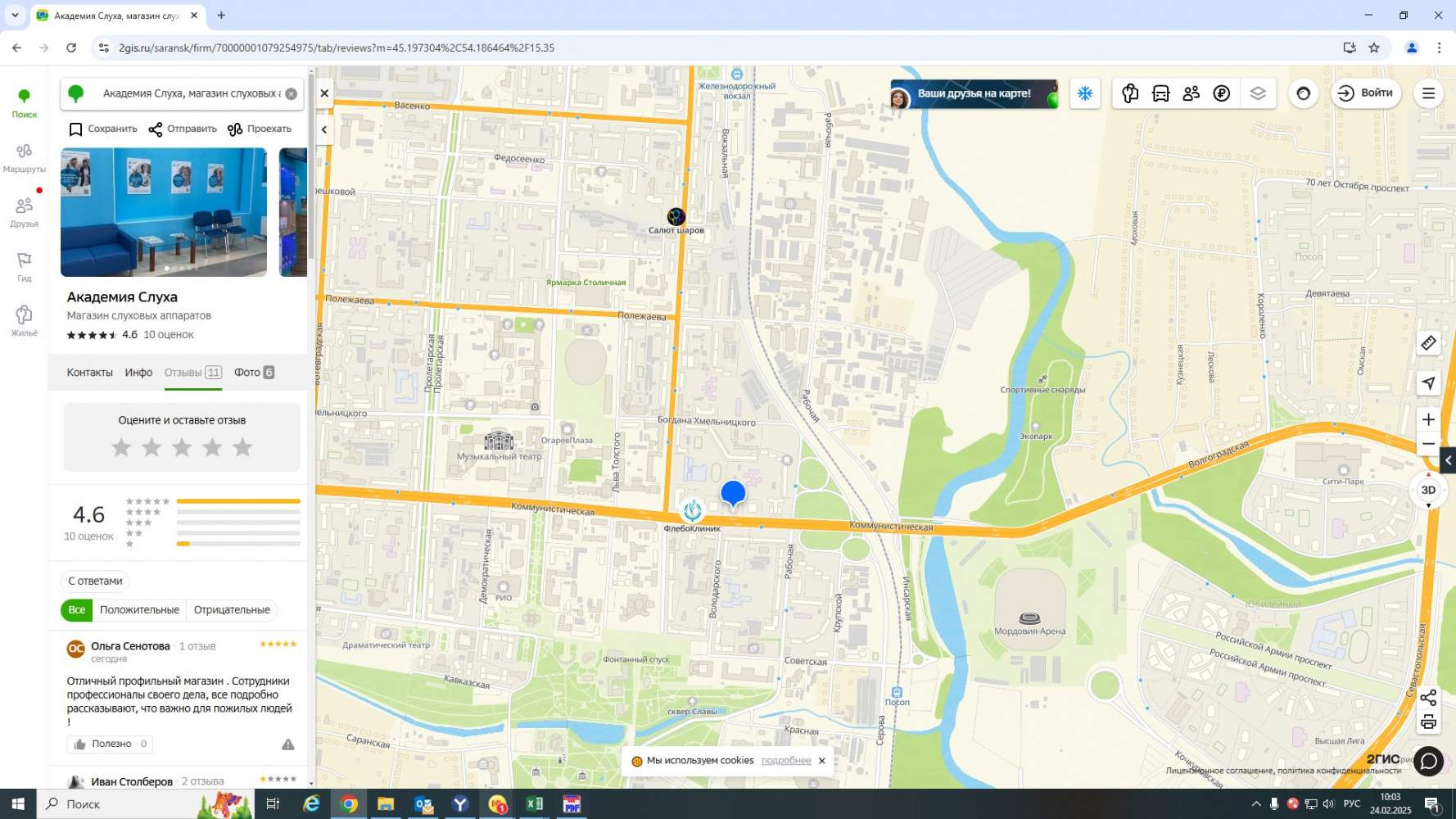Click the print map icon
Viewport: 1456px width, 819px height.
(x=1428, y=722)
